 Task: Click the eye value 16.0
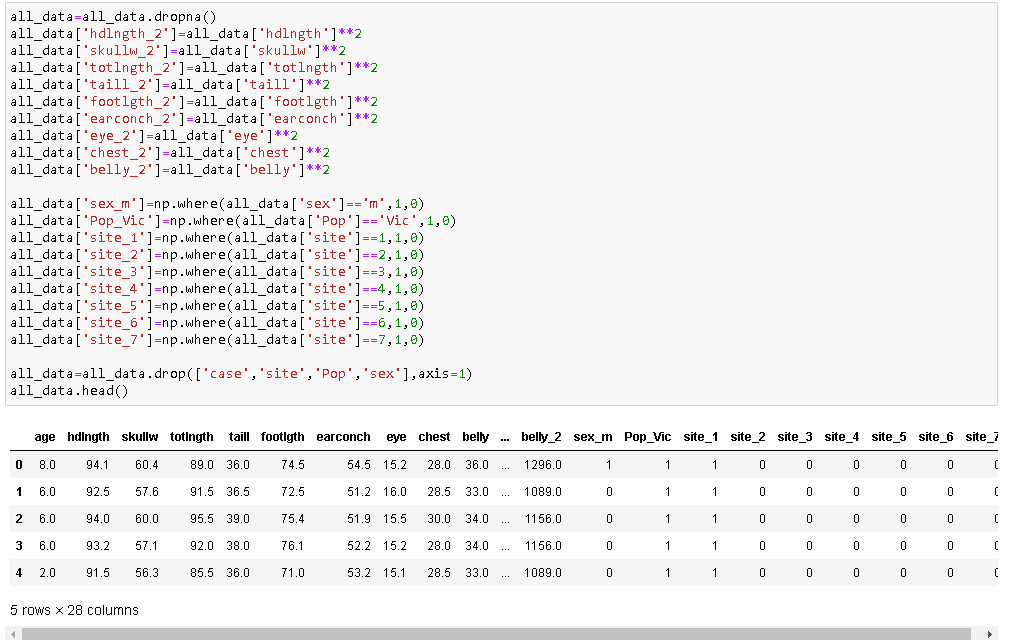[x=394, y=491]
